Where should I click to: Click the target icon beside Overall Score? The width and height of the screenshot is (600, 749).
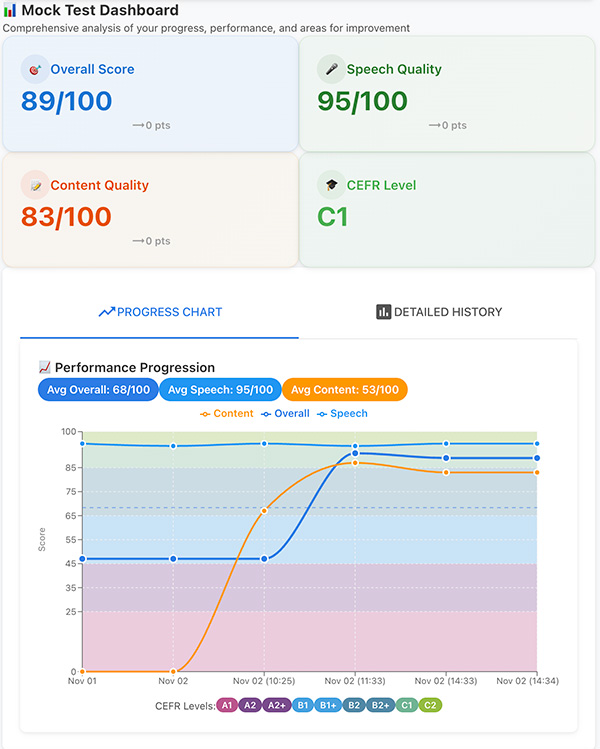[x=35, y=69]
